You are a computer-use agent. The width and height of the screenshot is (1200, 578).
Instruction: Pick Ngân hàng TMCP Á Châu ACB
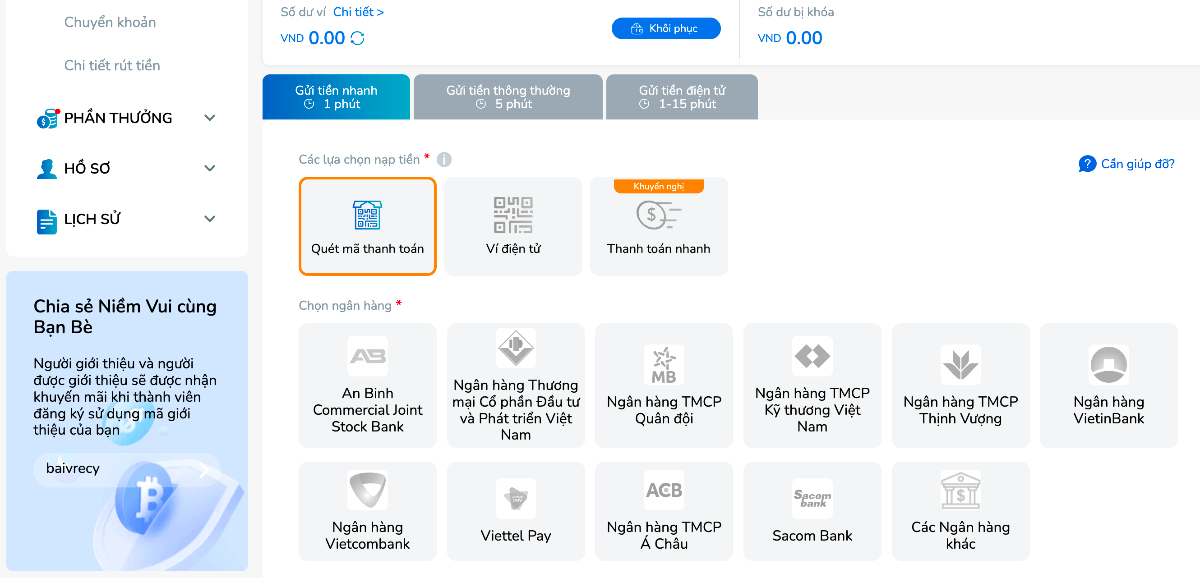tap(663, 511)
